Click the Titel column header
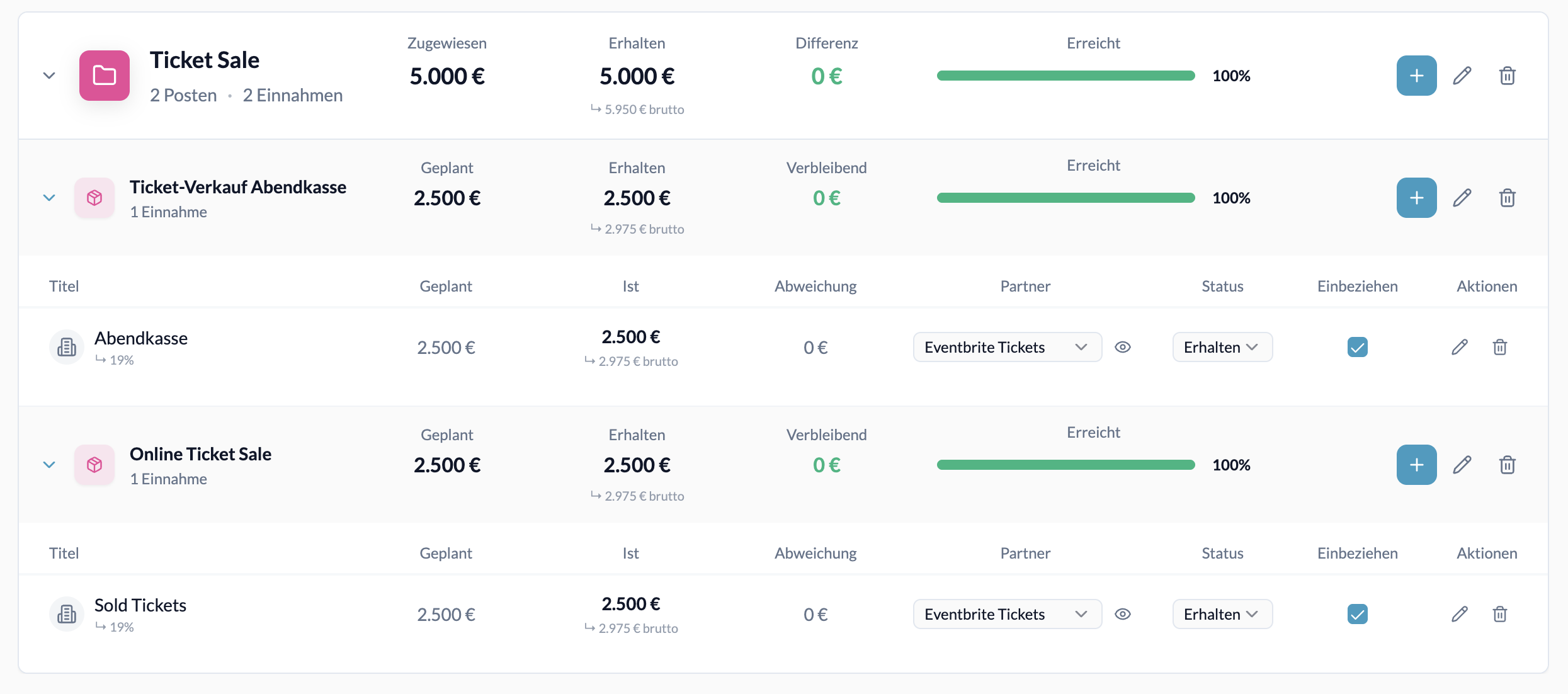 [64, 286]
